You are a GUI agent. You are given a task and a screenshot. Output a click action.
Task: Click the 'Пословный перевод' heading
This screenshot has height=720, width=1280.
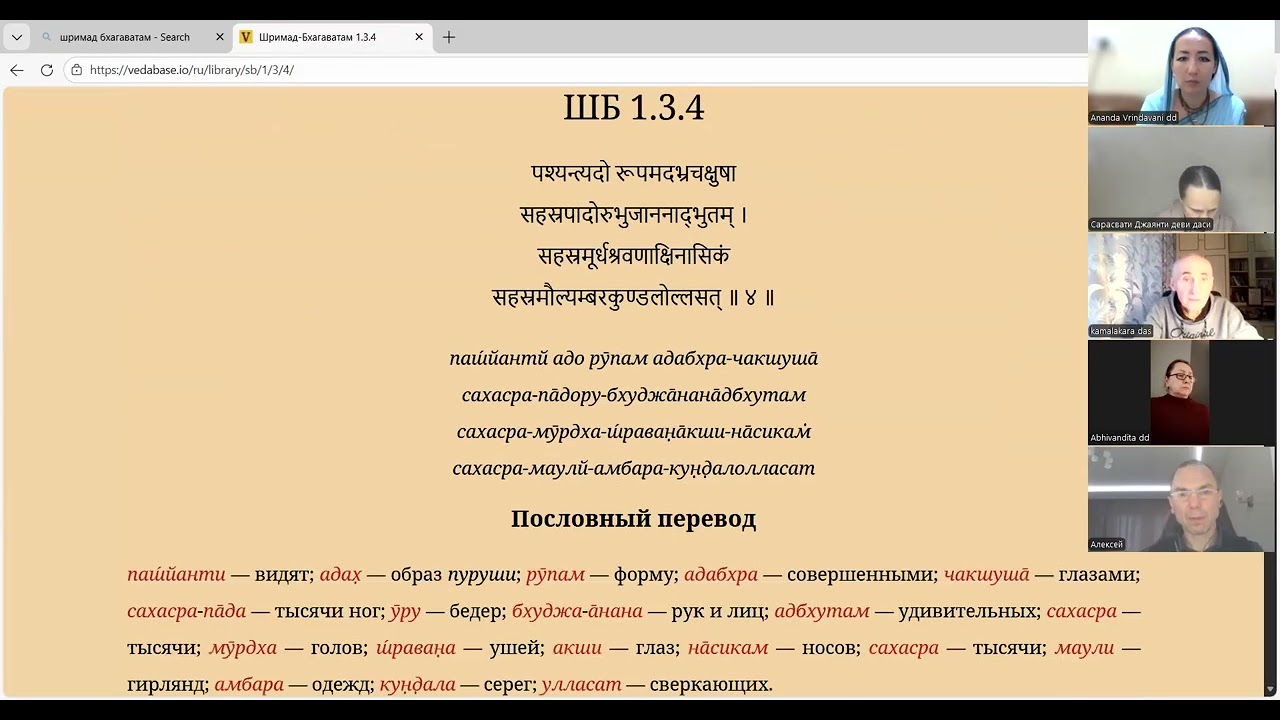634,519
